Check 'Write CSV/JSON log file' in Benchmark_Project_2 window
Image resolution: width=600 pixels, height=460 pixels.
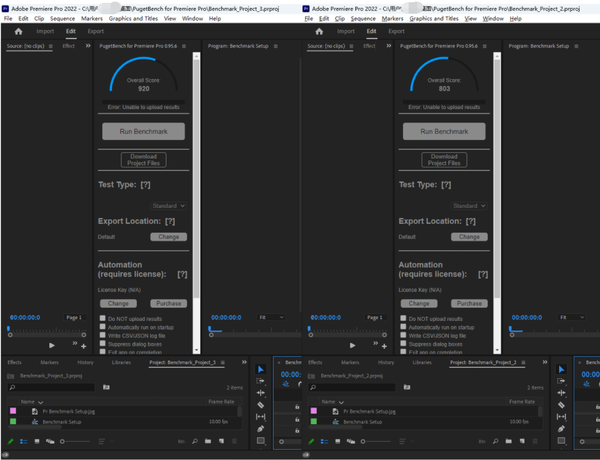click(x=403, y=335)
